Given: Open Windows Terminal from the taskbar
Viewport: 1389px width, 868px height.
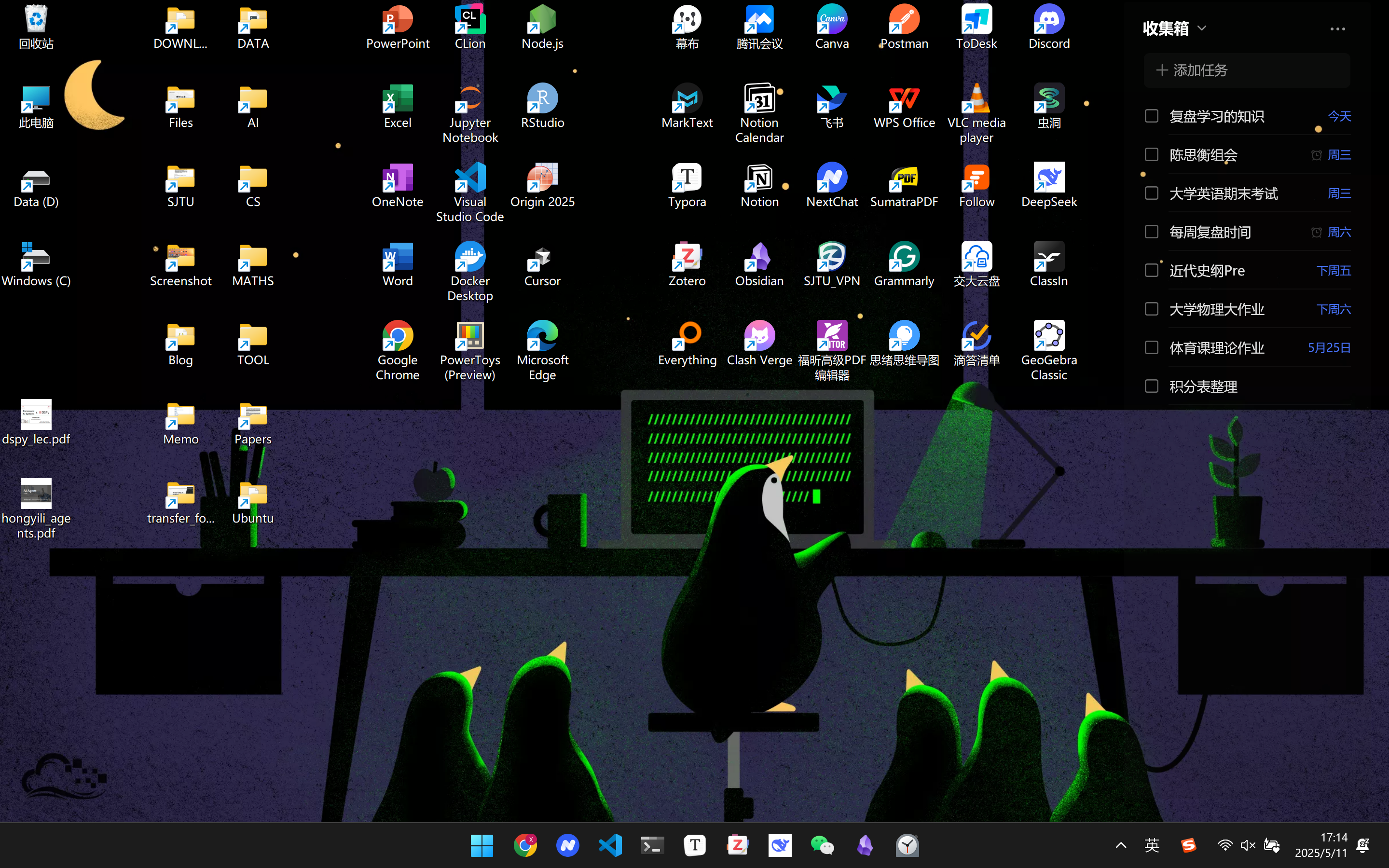Looking at the screenshot, I should coord(652,845).
